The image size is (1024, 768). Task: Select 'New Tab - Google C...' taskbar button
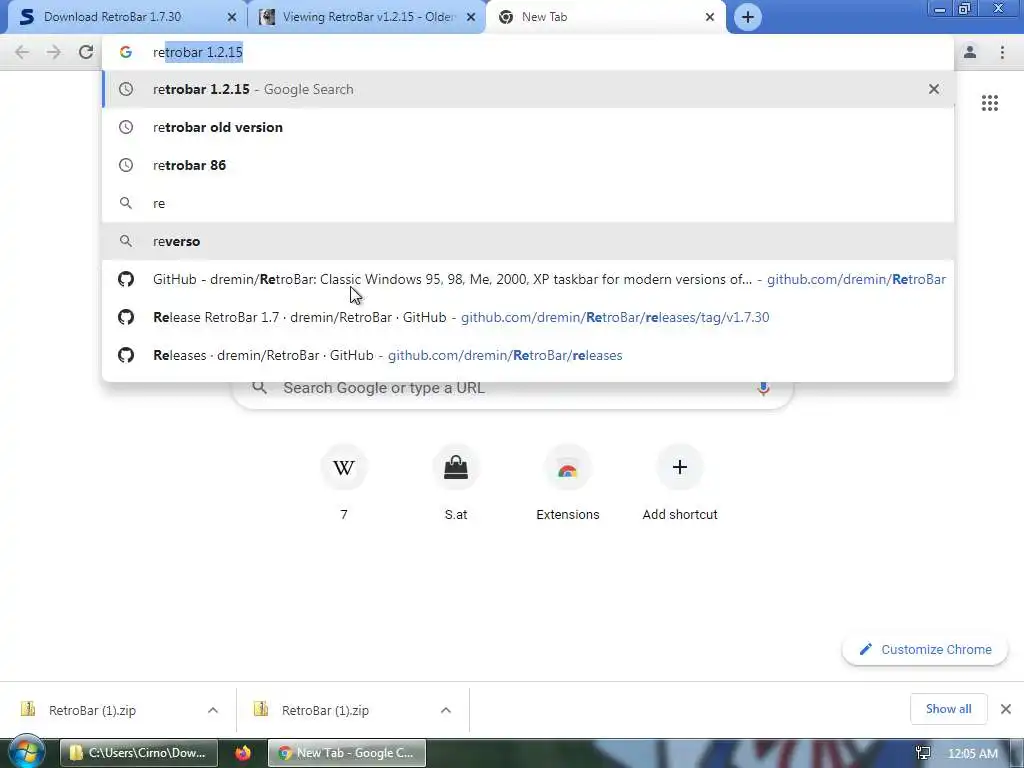(347, 753)
